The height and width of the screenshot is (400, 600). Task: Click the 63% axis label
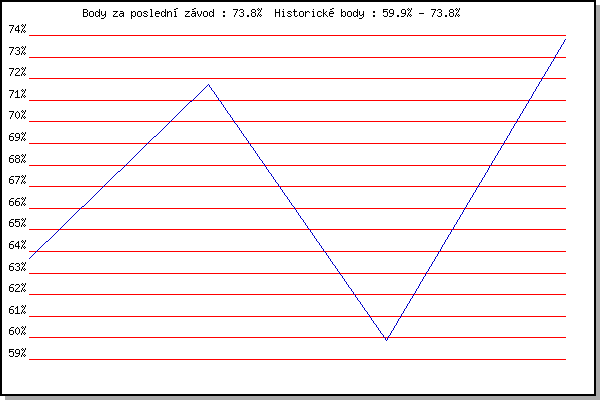point(18,267)
